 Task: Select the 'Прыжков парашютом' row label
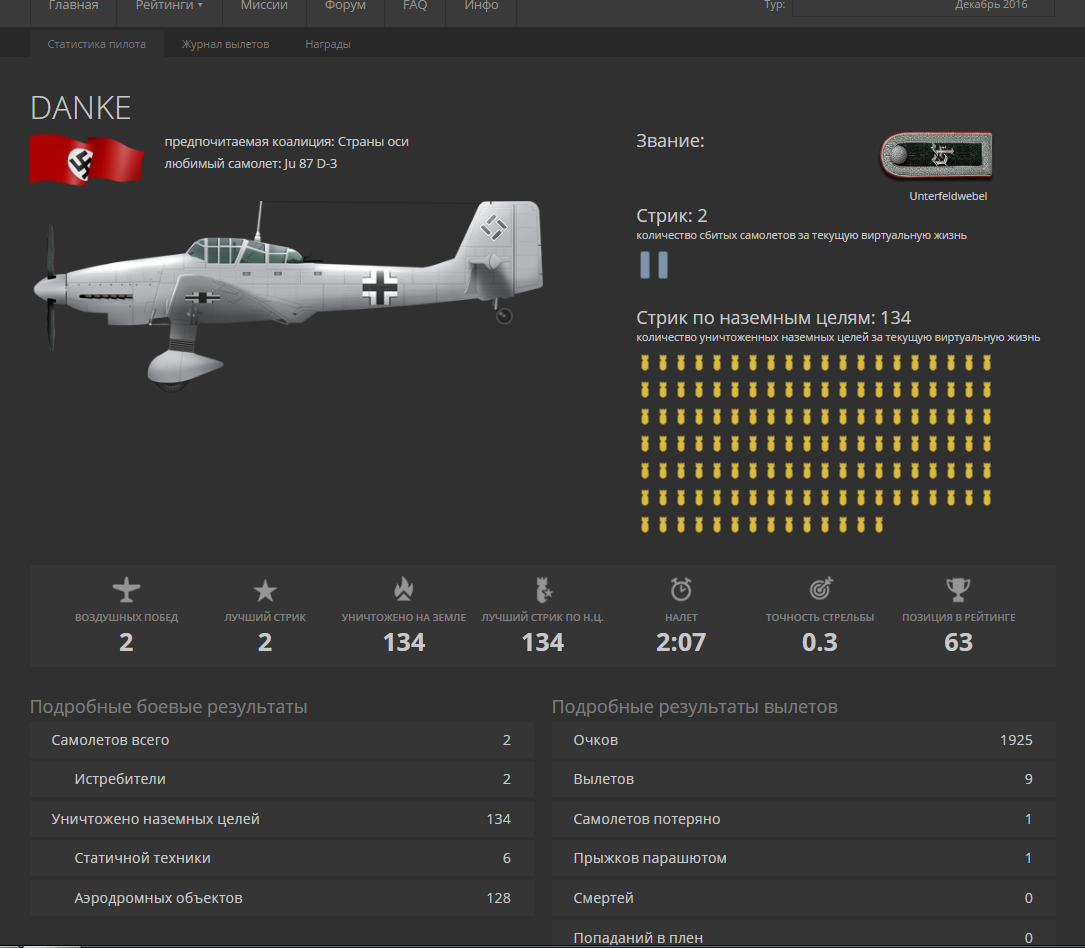coord(650,858)
